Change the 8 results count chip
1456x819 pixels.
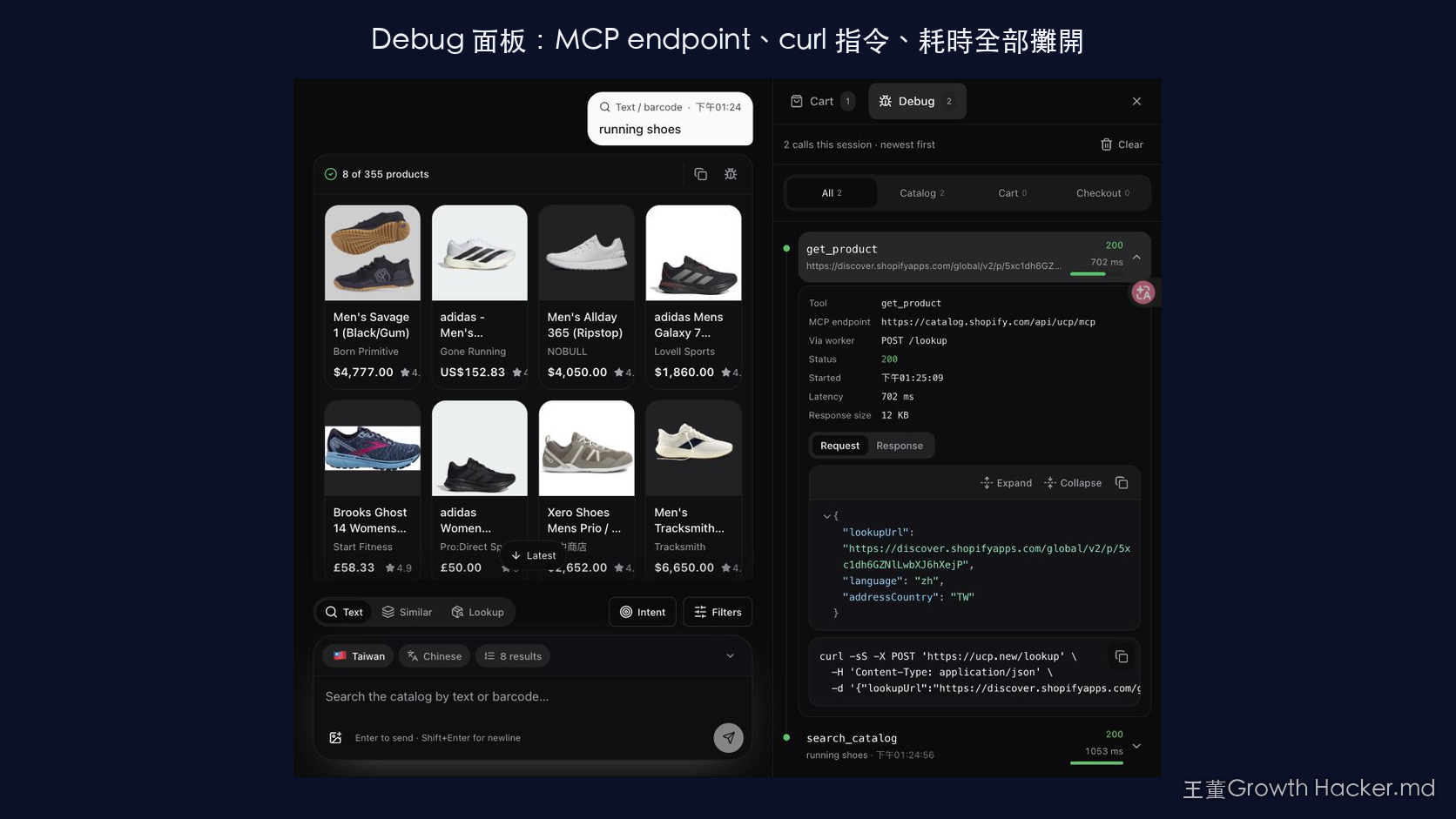(513, 656)
